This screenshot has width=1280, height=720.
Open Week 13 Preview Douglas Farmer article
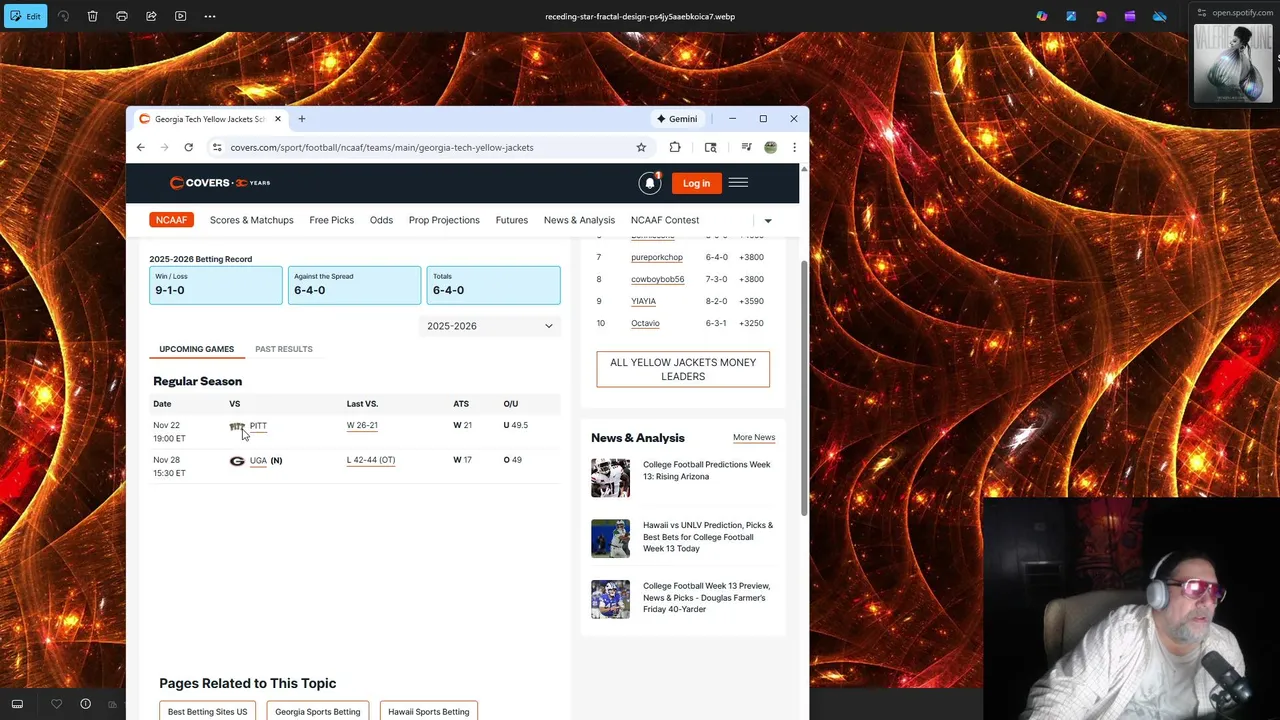coord(706,598)
